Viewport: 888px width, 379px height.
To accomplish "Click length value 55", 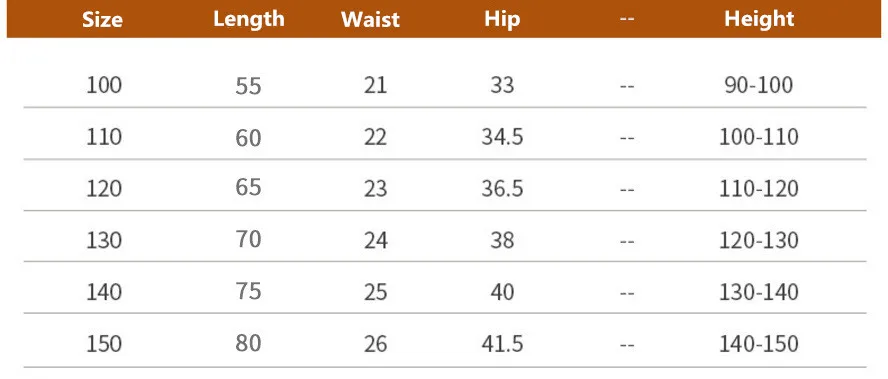I will point(249,86).
